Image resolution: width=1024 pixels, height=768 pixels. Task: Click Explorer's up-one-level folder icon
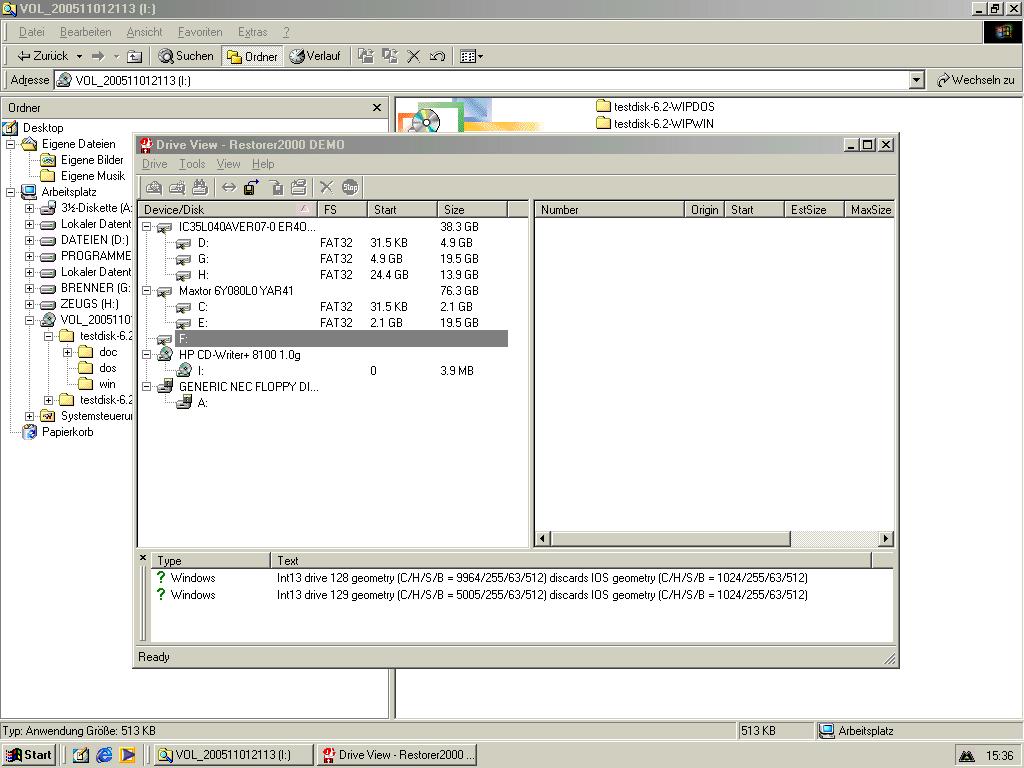click(134, 56)
